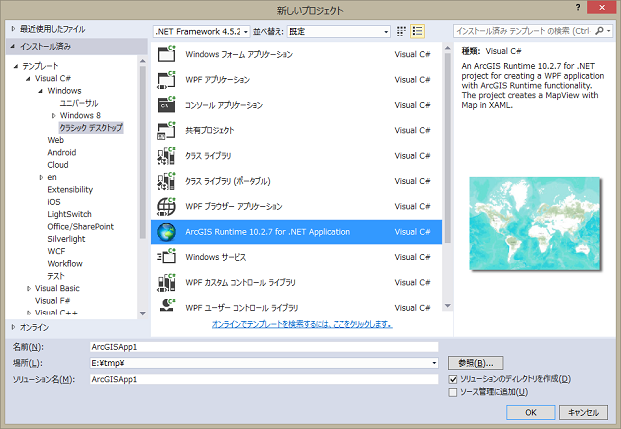Select the Web category

55,140
